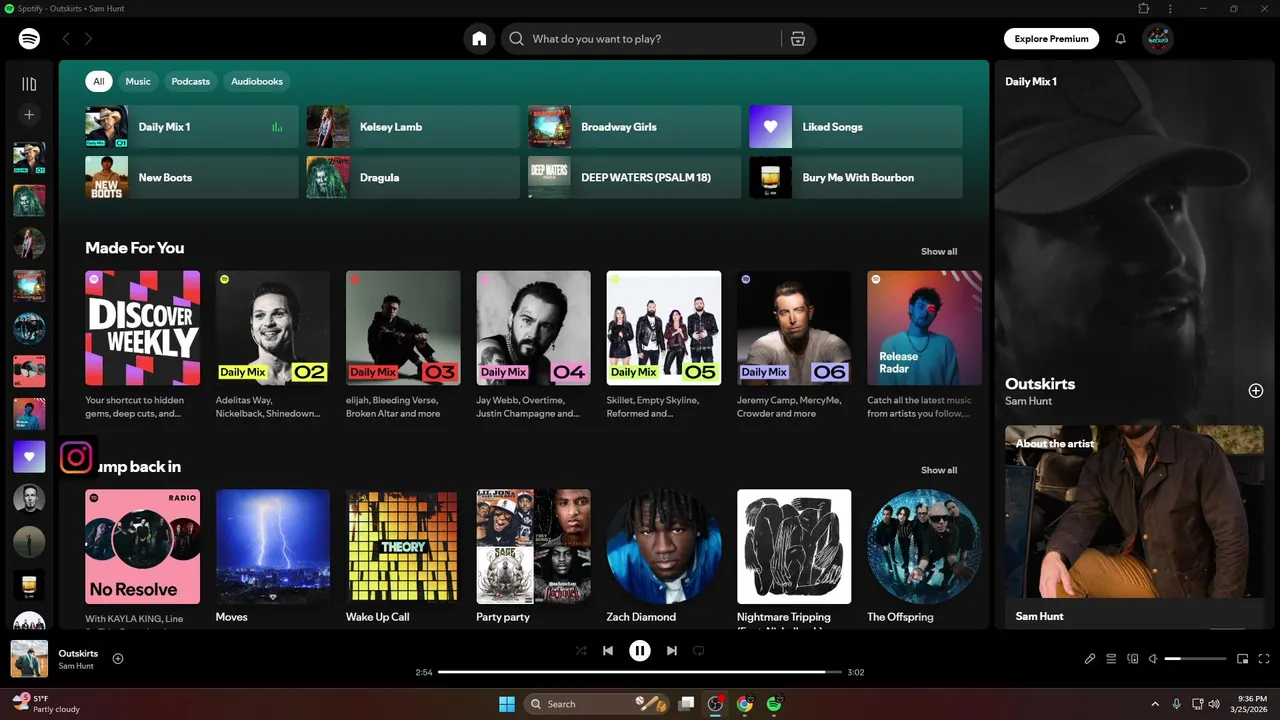Pause the current song
Image resolution: width=1280 pixels, height=720 pixels.
640,651
